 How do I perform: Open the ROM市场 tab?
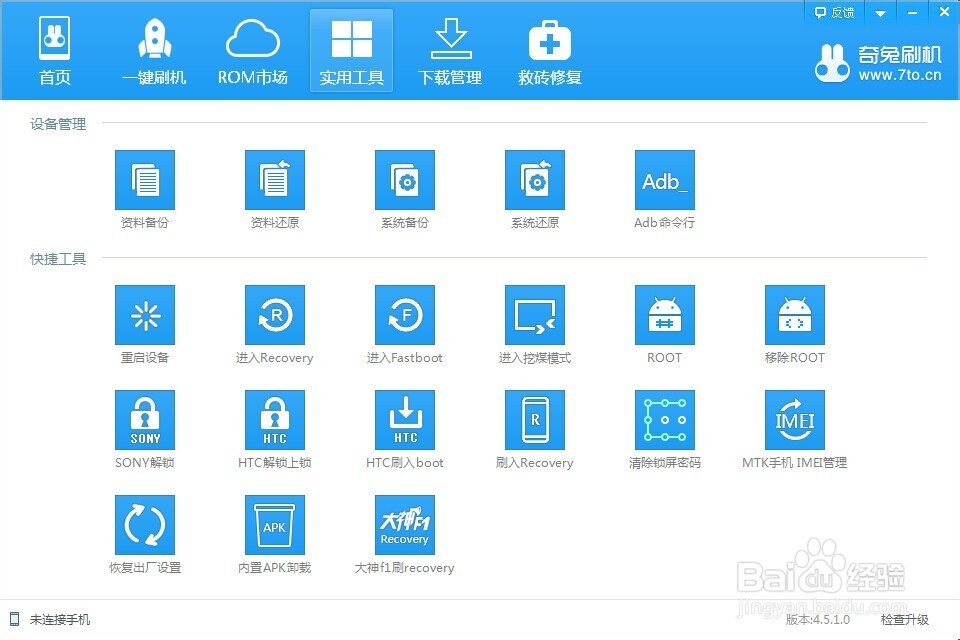(252, 51)
